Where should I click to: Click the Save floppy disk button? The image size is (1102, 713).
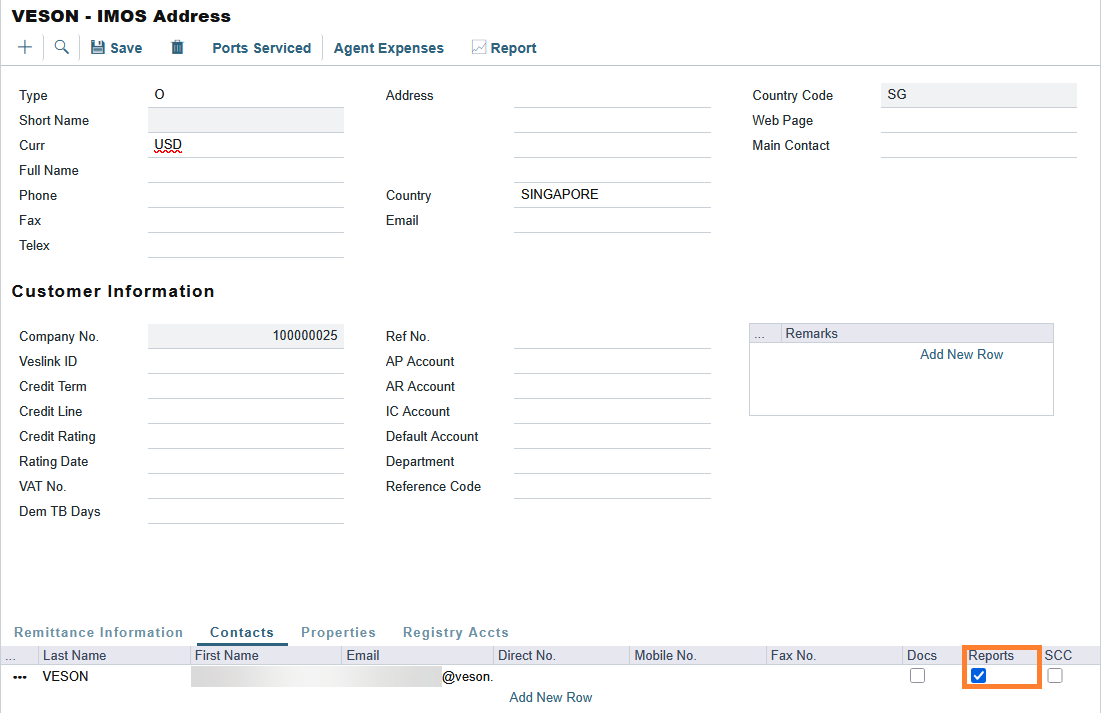tap(117, 48)
